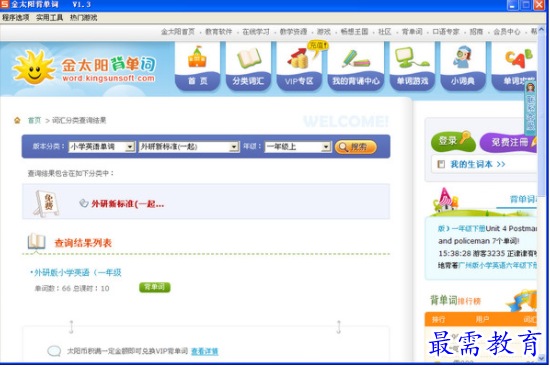
Task: Click the purple 免费注册 button
Action: 509,142
